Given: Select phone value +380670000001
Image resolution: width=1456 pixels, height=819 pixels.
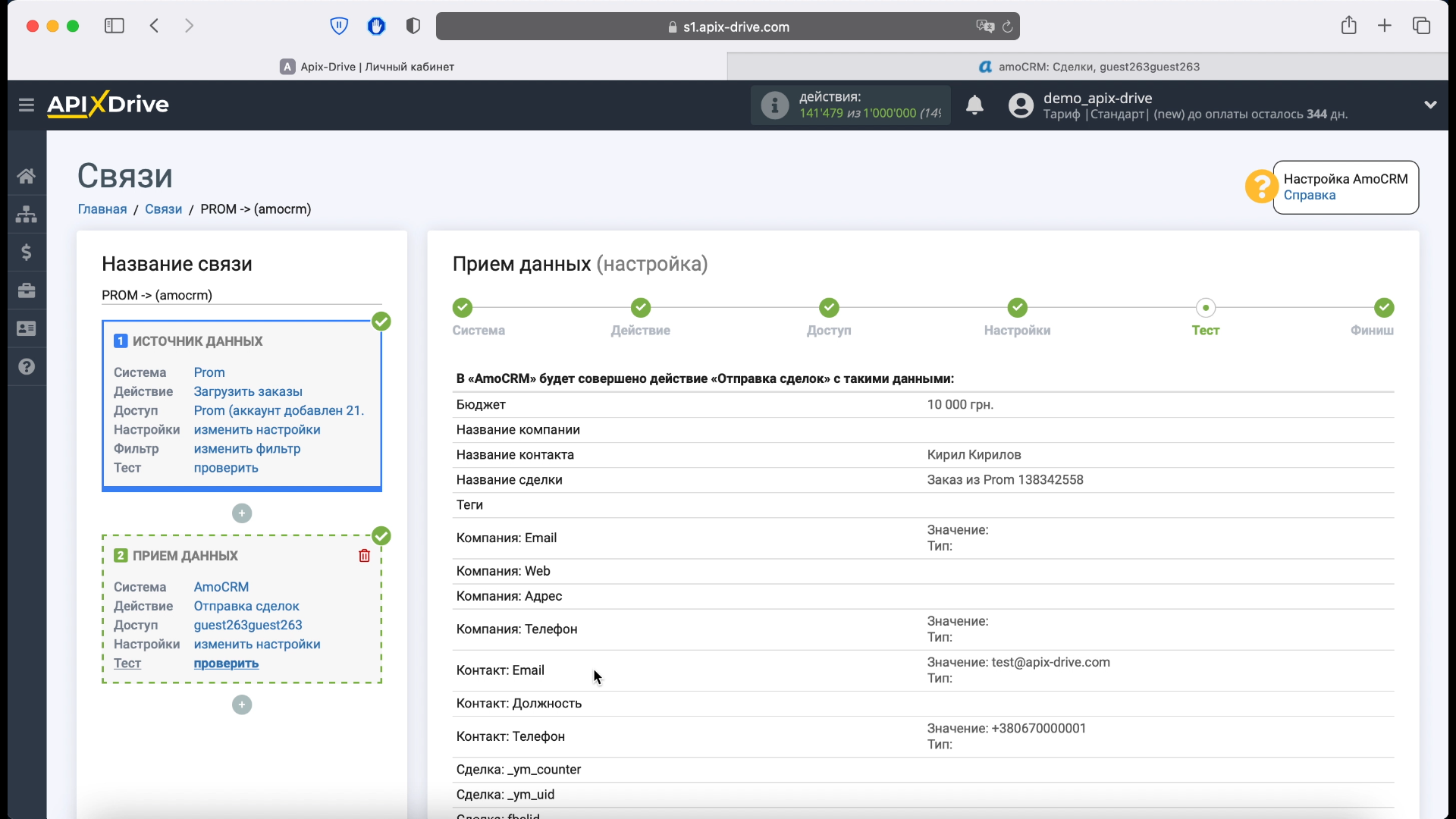Looking at the screenshot, I should [1038, 728].
